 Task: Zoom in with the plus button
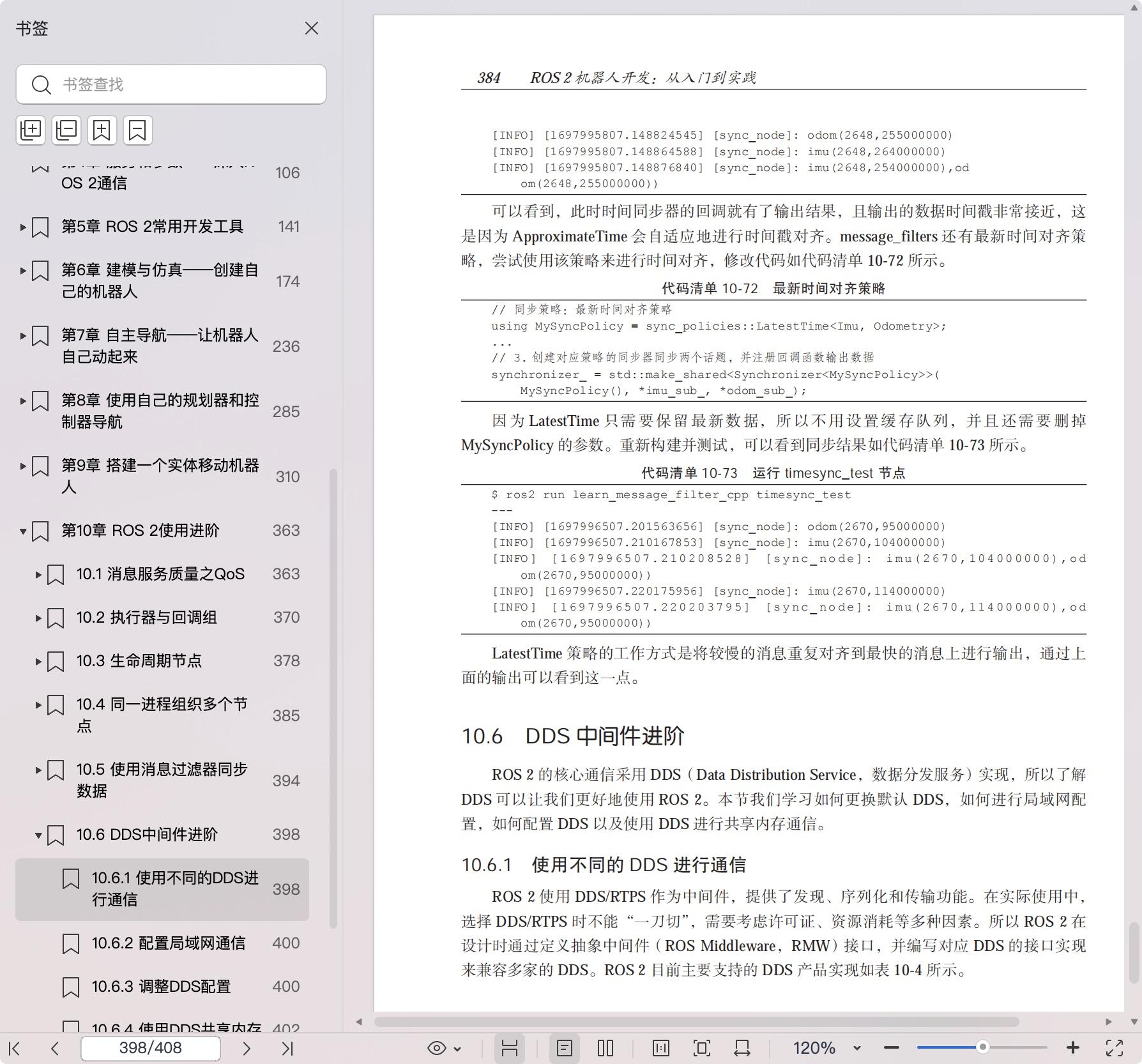tap(1073, 1048)
